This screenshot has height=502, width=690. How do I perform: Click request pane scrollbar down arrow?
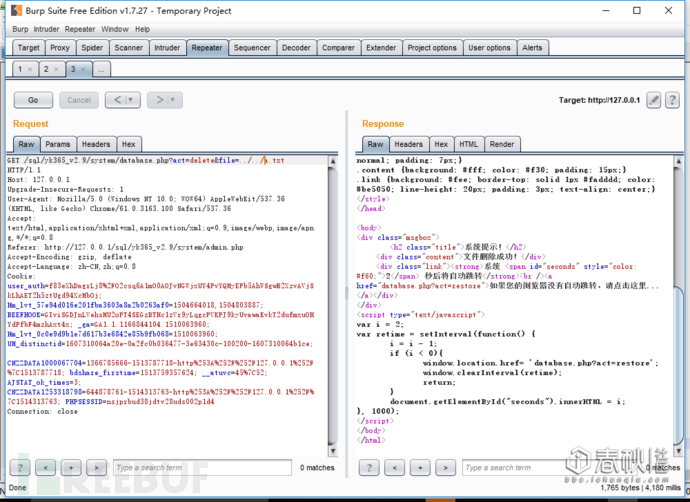tap(333, 451)
